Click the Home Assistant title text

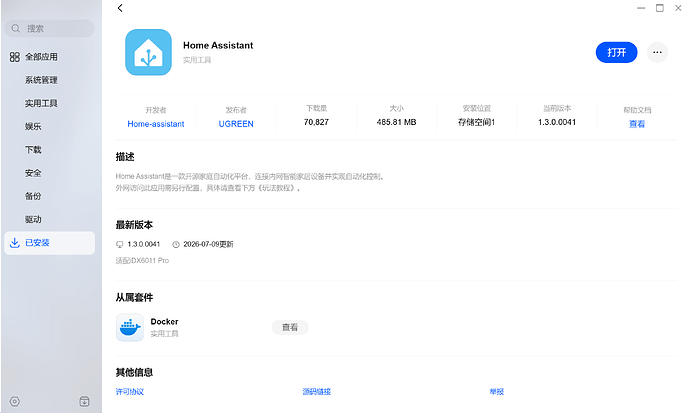[x=218, y=45]
